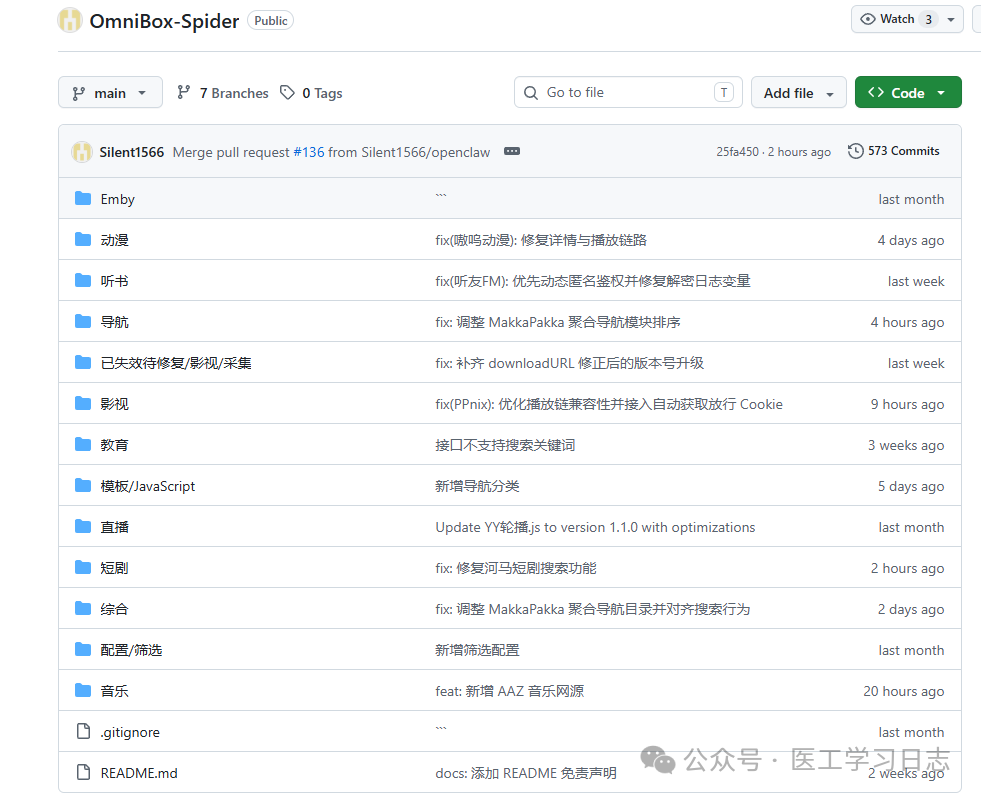Click the file icon beside README.md
Viewport: 981px width, 798px height.
click(82, 772)
